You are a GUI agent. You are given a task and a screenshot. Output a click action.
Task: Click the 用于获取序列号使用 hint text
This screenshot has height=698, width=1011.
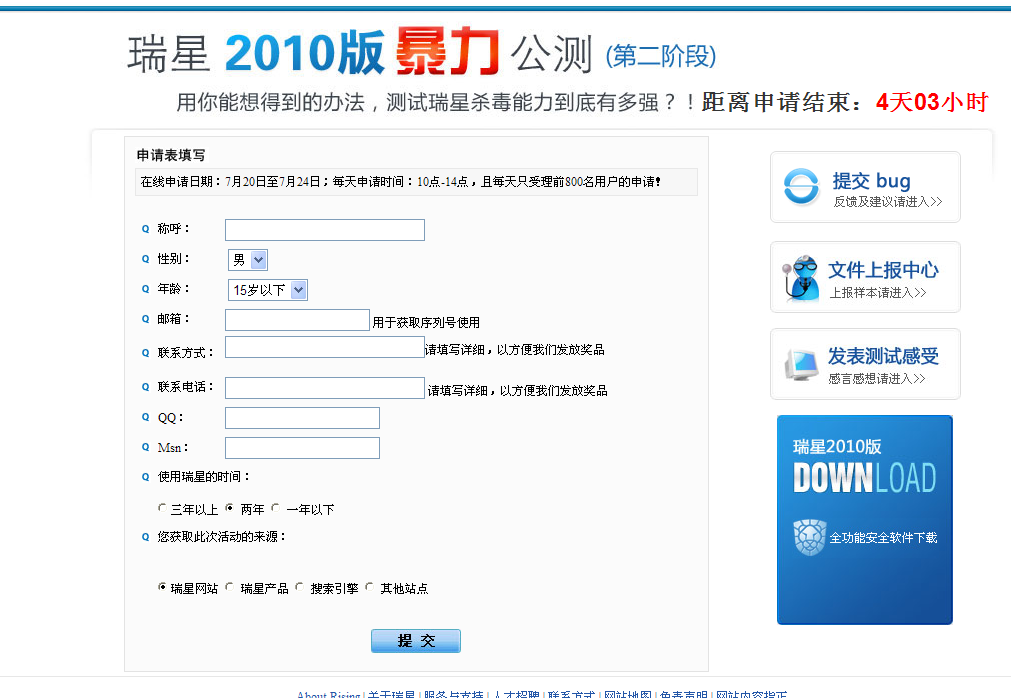pos(426,322)
